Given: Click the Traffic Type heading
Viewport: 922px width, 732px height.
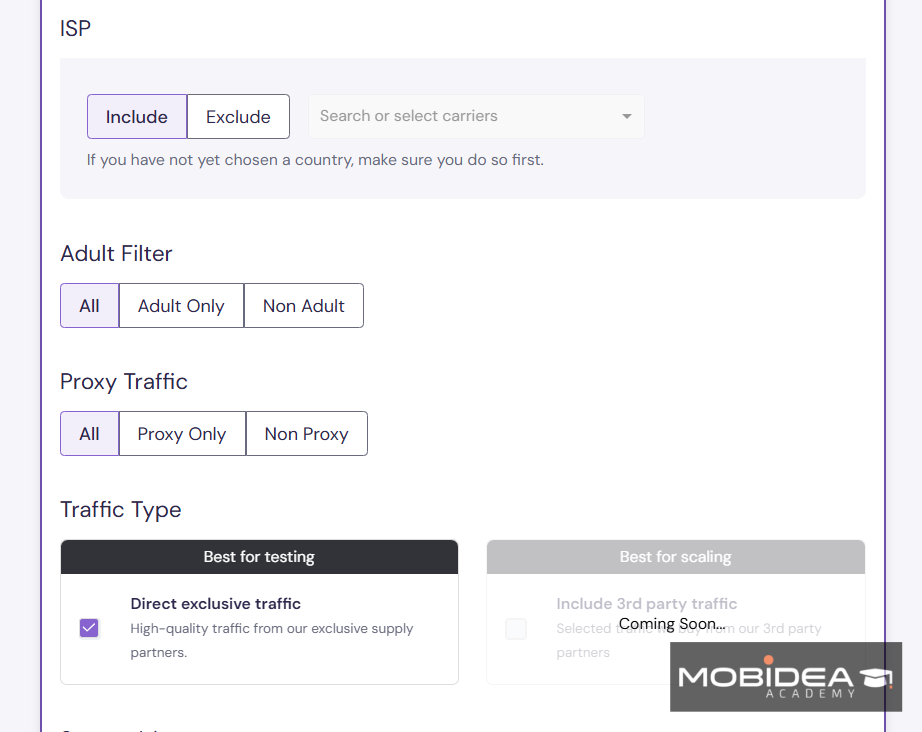Looking at the screenshot, I should [x=121, y=510].
